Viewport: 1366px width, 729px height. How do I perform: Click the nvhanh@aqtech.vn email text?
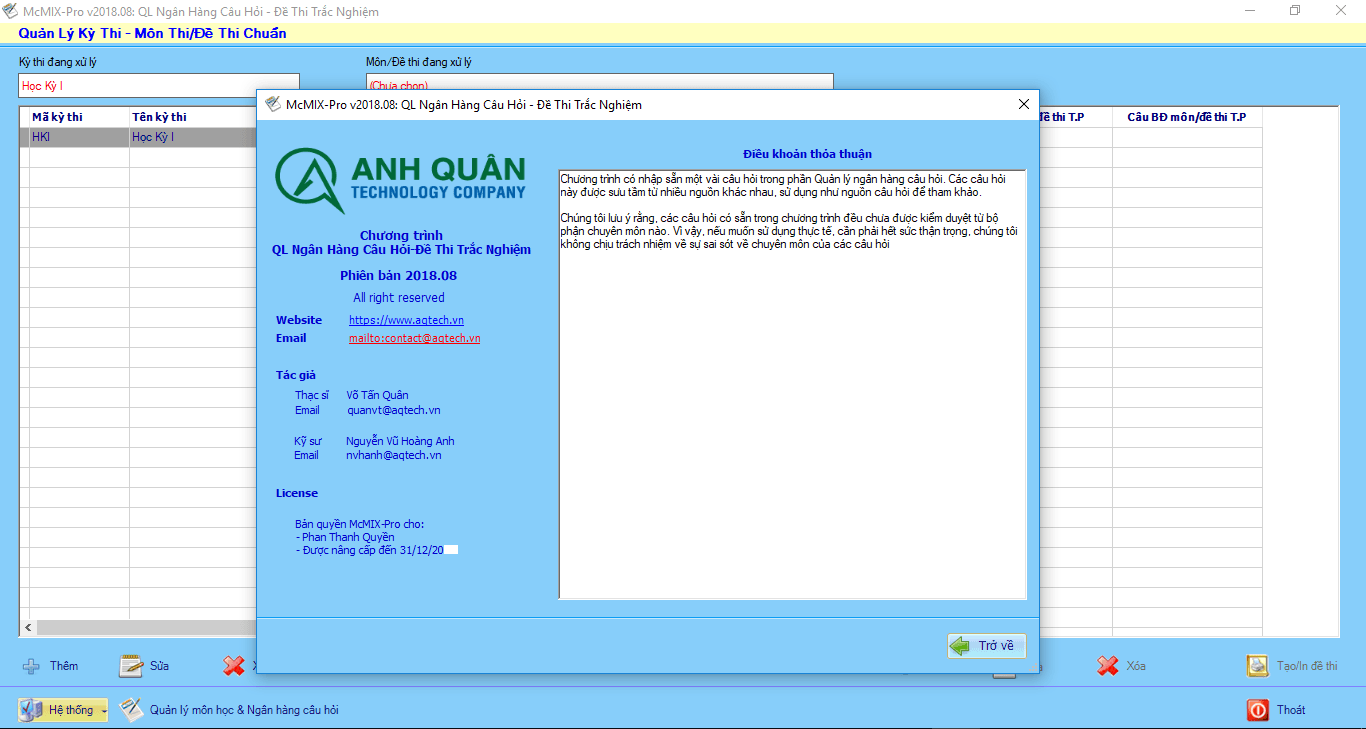[393, 455]
